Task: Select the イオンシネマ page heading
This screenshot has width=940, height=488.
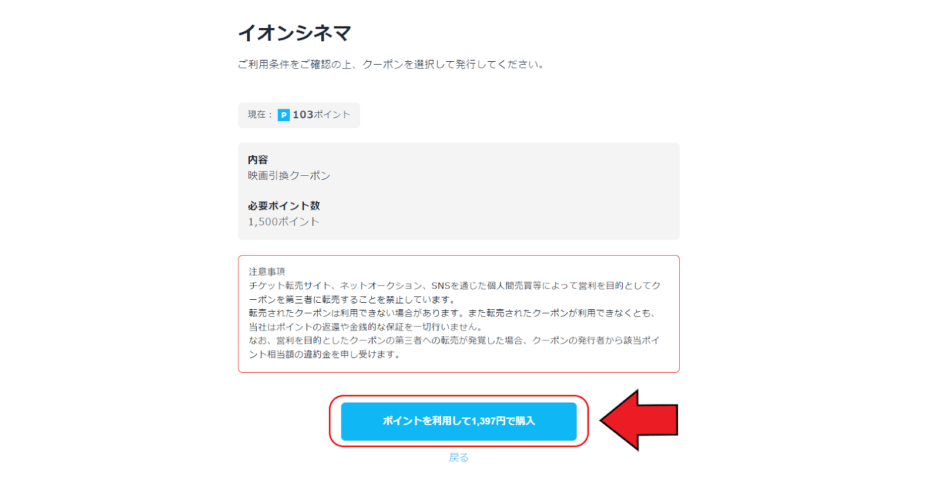Action: coord(294,33)
